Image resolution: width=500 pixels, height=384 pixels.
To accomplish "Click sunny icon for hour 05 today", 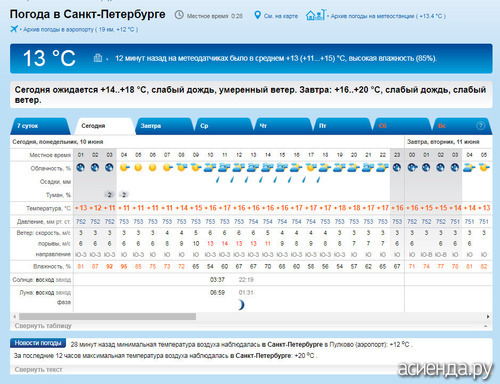I will 138,167.
